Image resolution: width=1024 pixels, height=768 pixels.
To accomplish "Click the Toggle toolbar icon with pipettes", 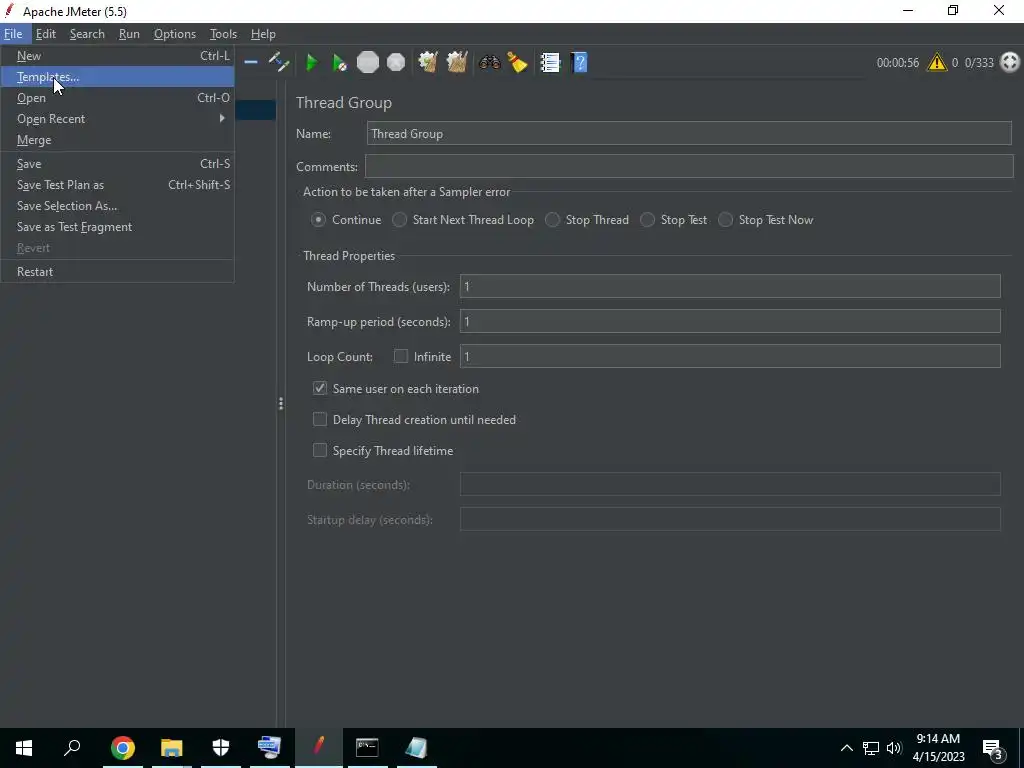I will coord(279,63).
